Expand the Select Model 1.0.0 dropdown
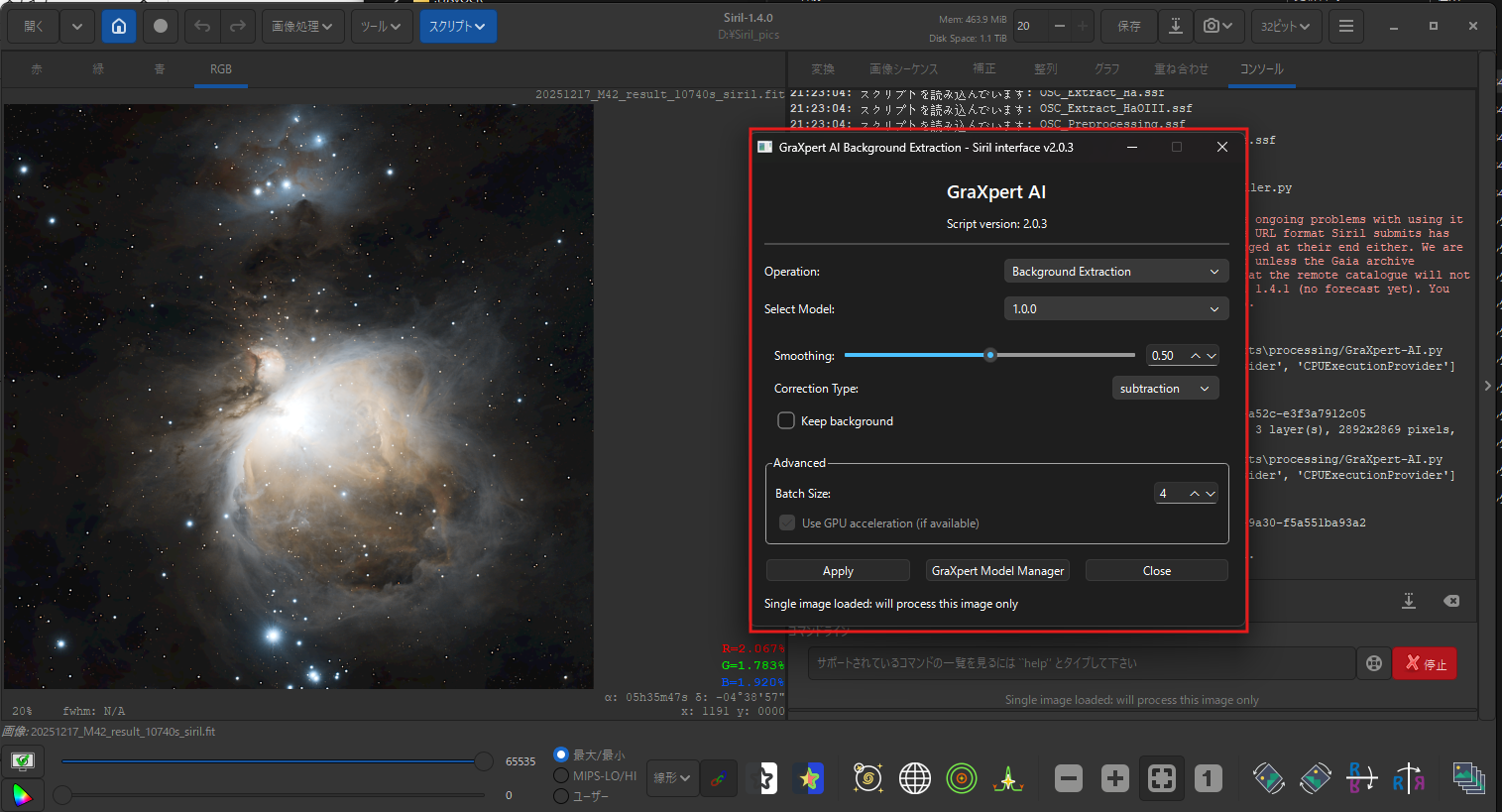The image size is (1502, 812). (x=1115, y=309)
